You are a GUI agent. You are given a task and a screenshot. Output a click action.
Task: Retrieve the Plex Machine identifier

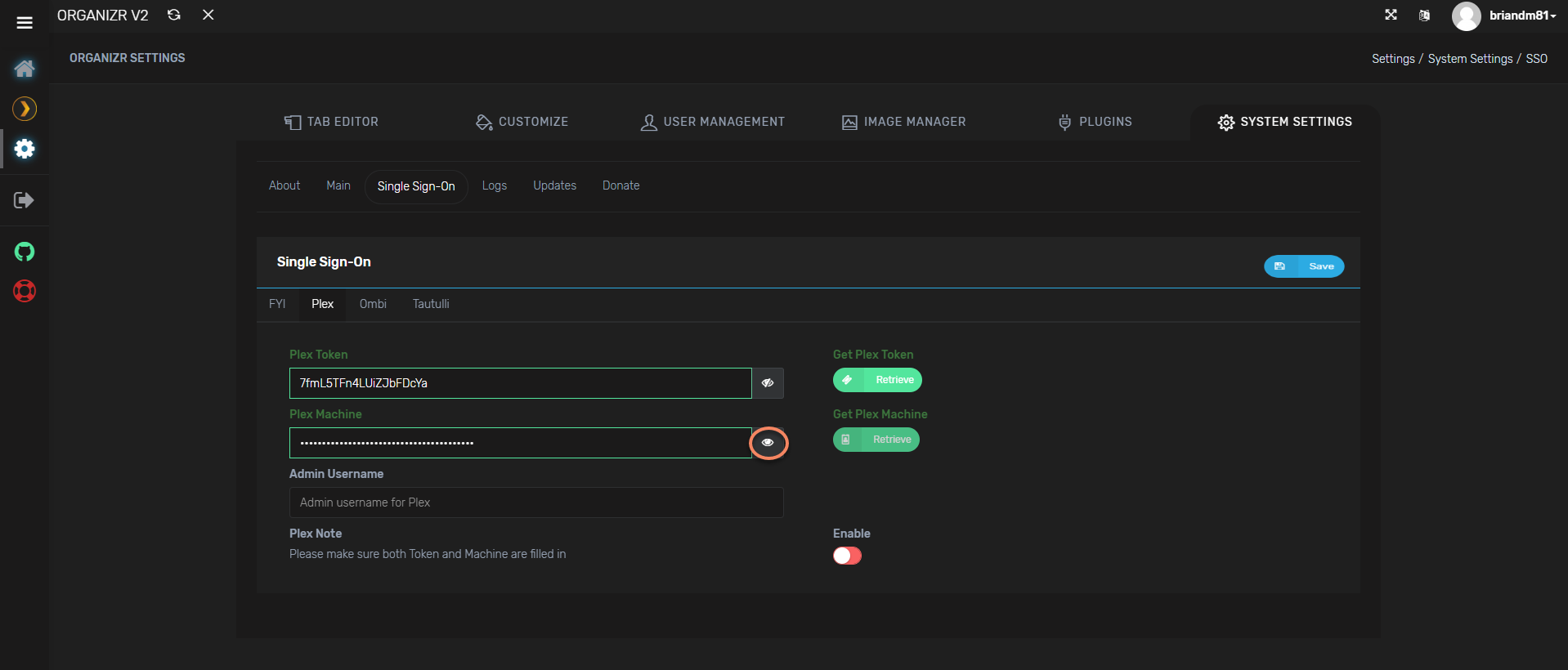pos(876,440)
